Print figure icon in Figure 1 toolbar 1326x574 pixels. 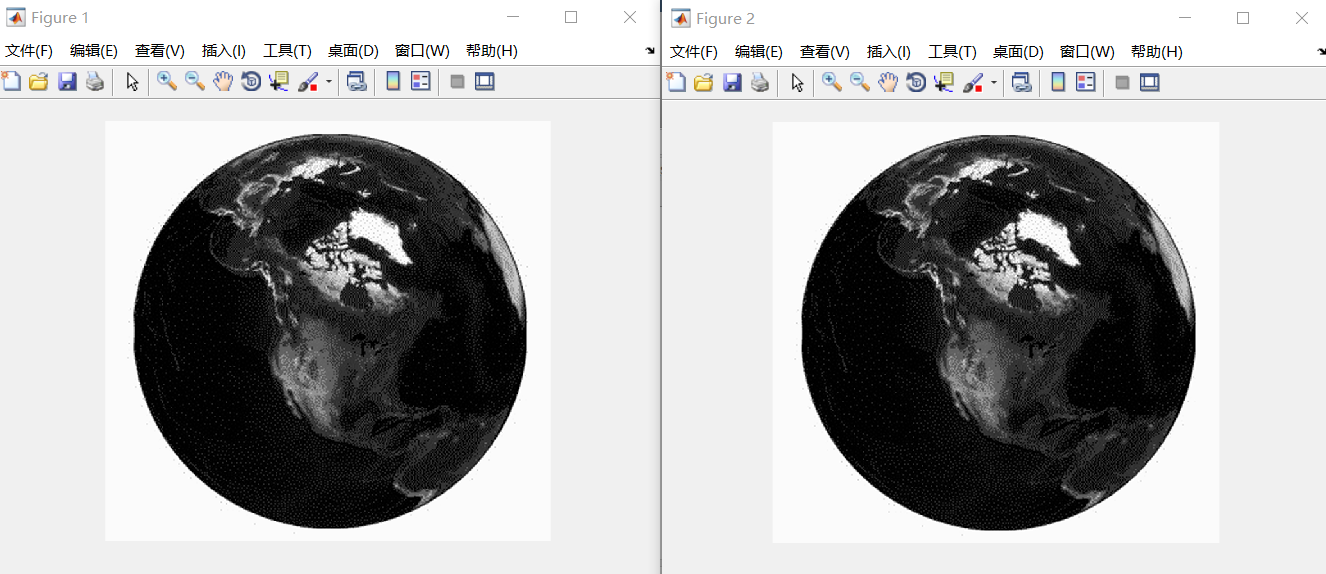point(95,82)
